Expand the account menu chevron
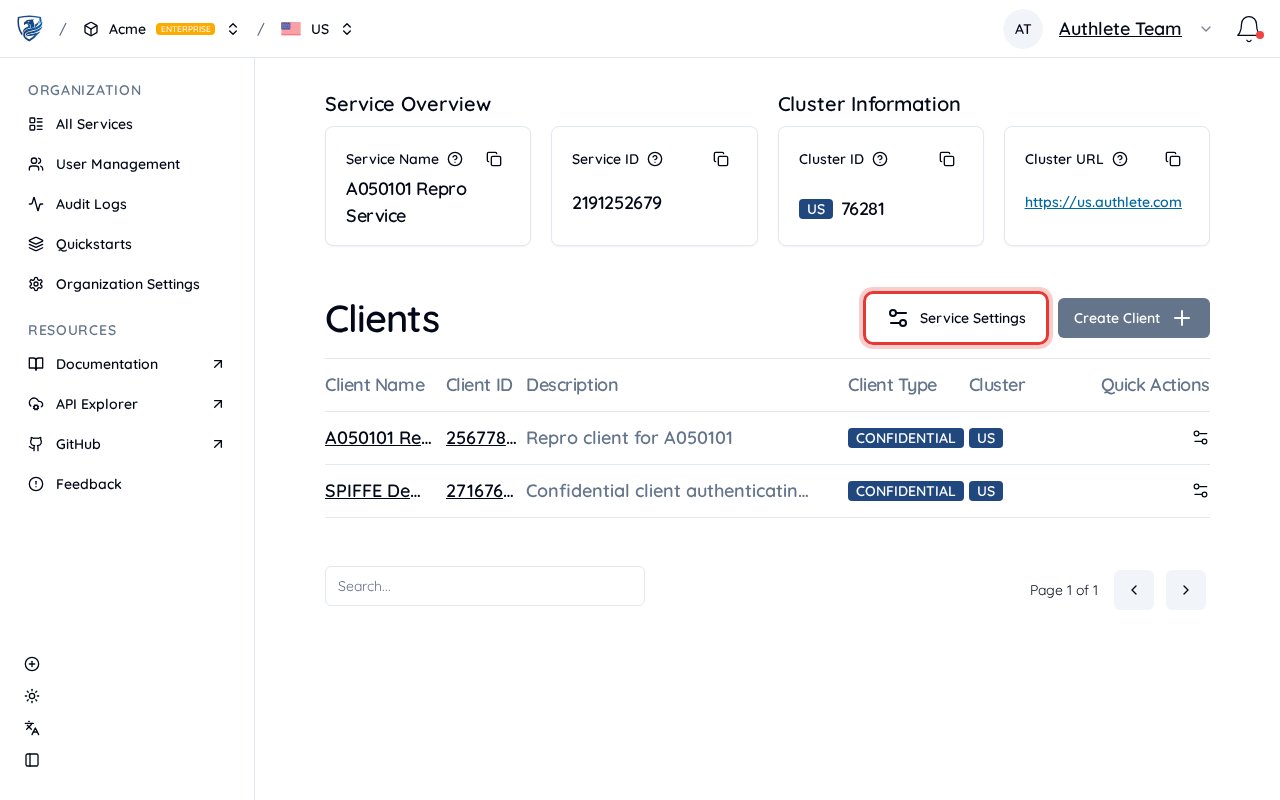The height and width of the screenshot is (800, 1280). tap(1206, 29)
